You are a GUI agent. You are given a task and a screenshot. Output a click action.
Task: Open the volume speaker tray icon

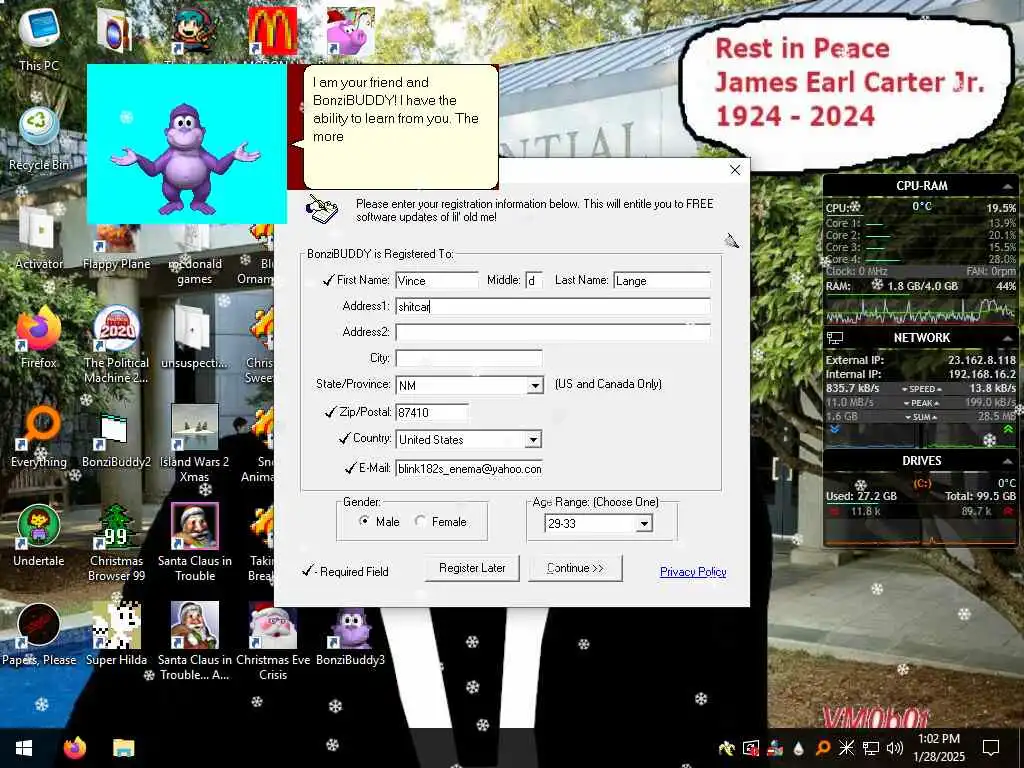pyautogui.click(x=895, y=748)
